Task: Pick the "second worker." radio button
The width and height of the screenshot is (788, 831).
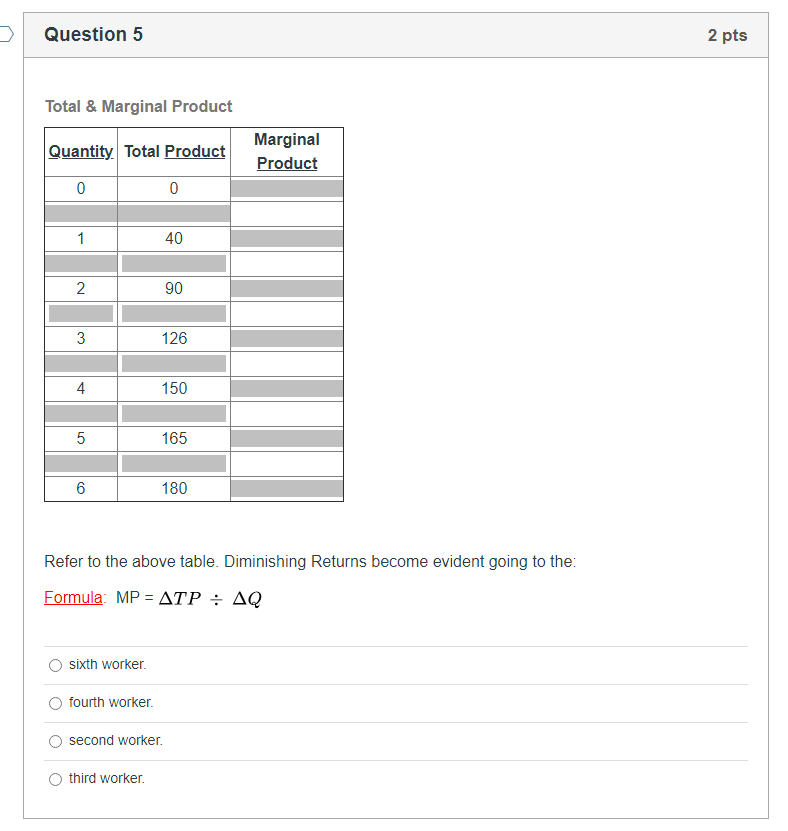Action: coord(56,741)
